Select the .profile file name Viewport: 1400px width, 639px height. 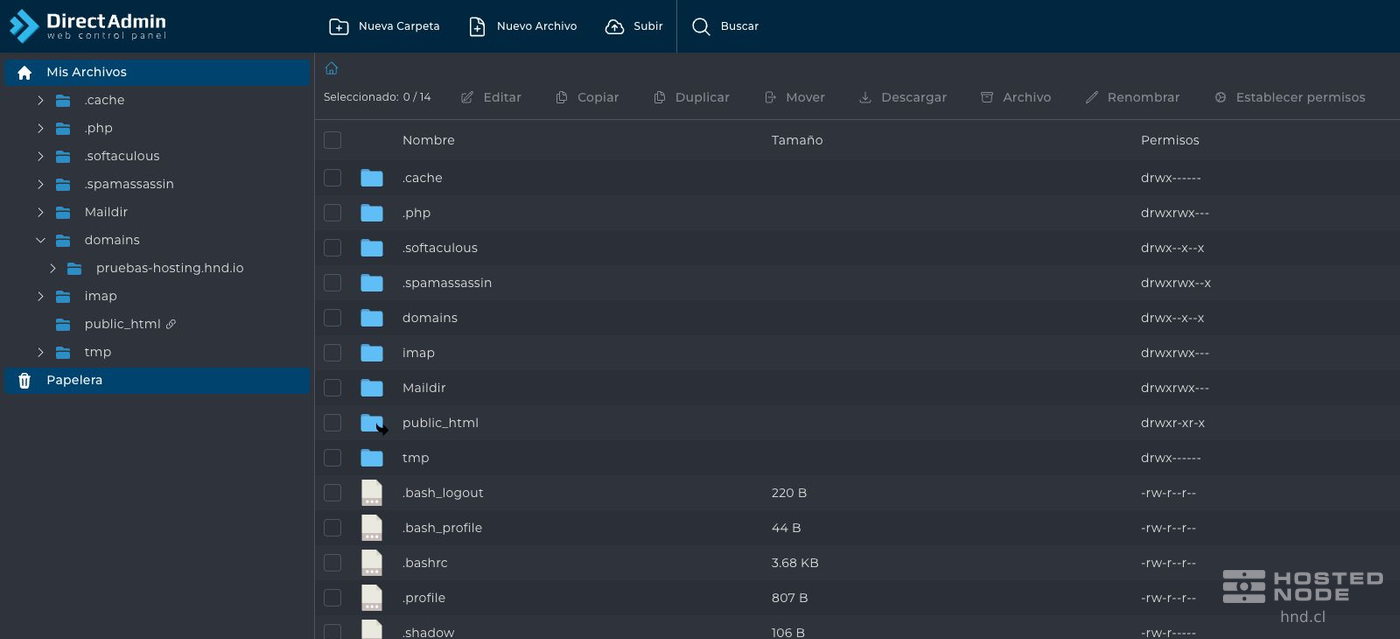(424, 598)
